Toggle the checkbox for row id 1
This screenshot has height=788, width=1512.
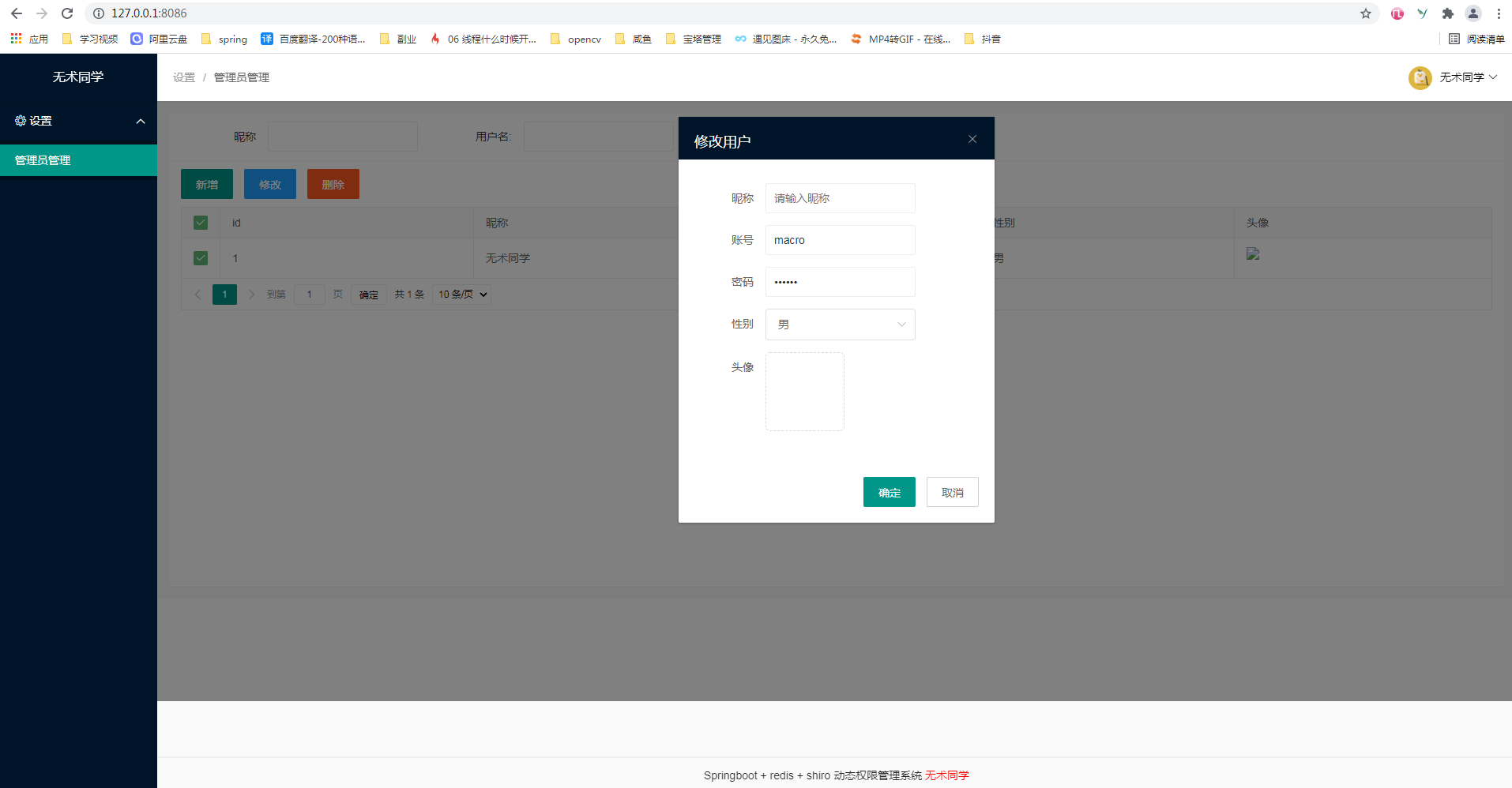[x=201, y=258]
